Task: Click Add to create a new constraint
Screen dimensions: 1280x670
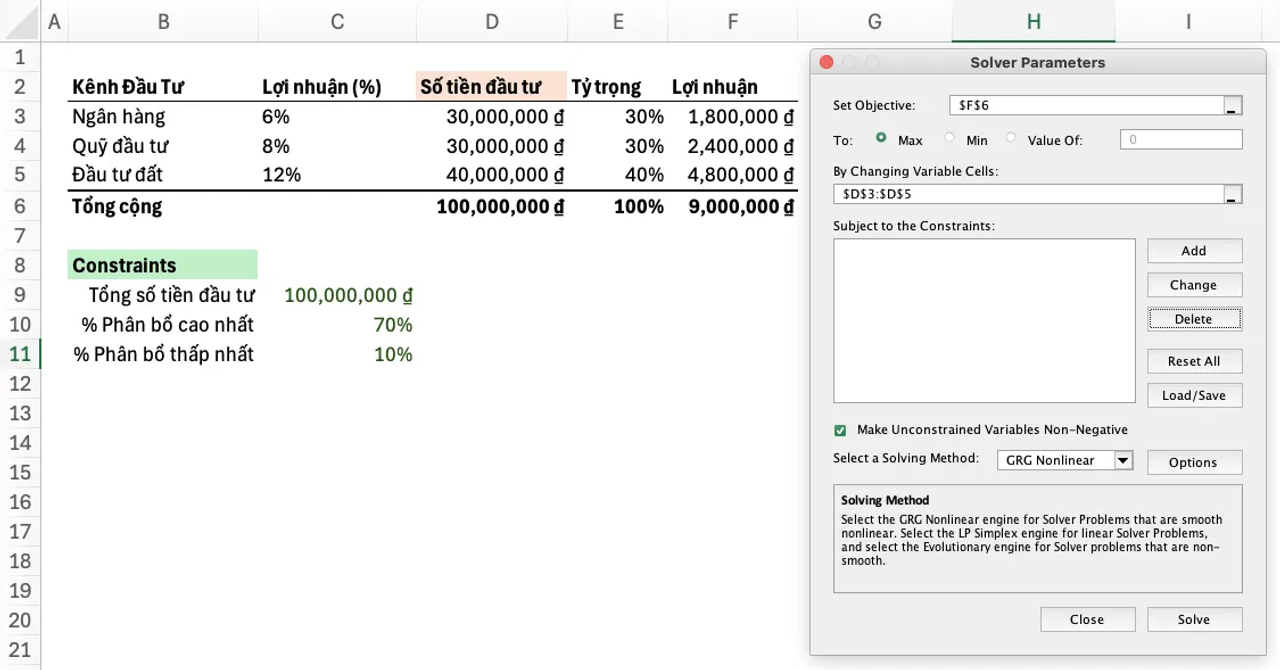Action: pos(1194,250)
